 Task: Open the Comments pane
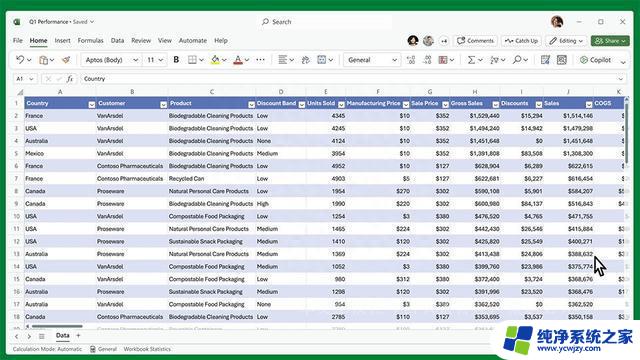(x=476, y=41)
